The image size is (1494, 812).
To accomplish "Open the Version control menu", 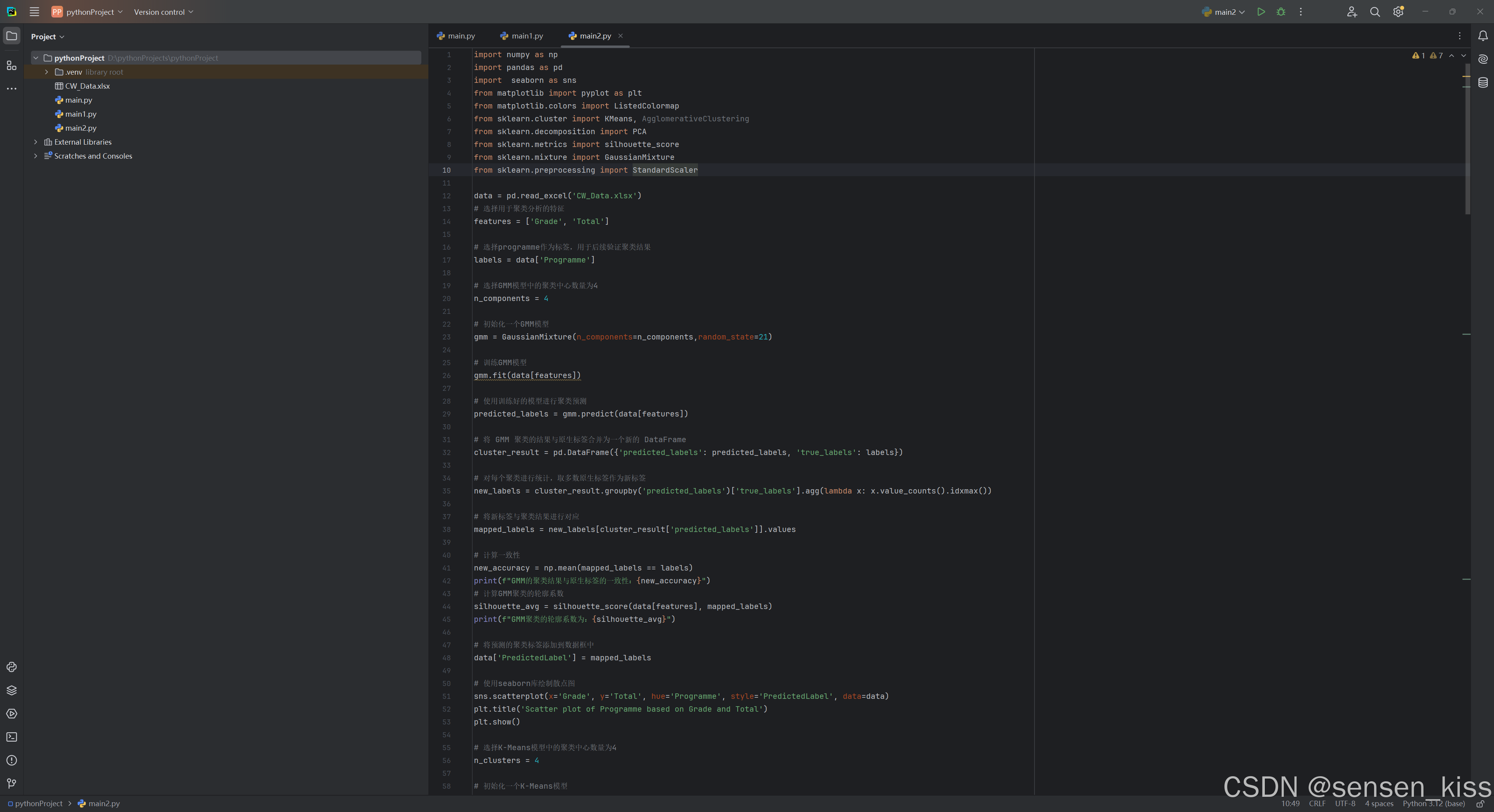I will coord(163,12).
